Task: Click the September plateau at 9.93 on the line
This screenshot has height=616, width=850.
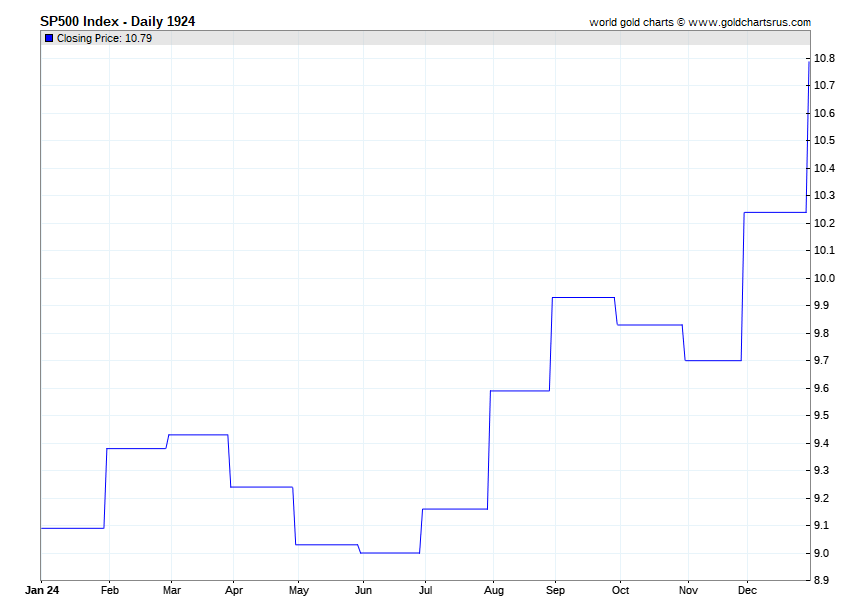Action: coord(583,298)
